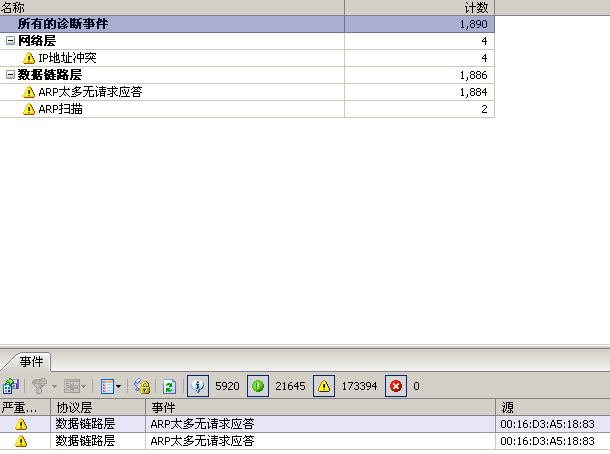Collapse the 网络层 tree node
The width and height of the screenshot is (610, 454).
[11, 40]
